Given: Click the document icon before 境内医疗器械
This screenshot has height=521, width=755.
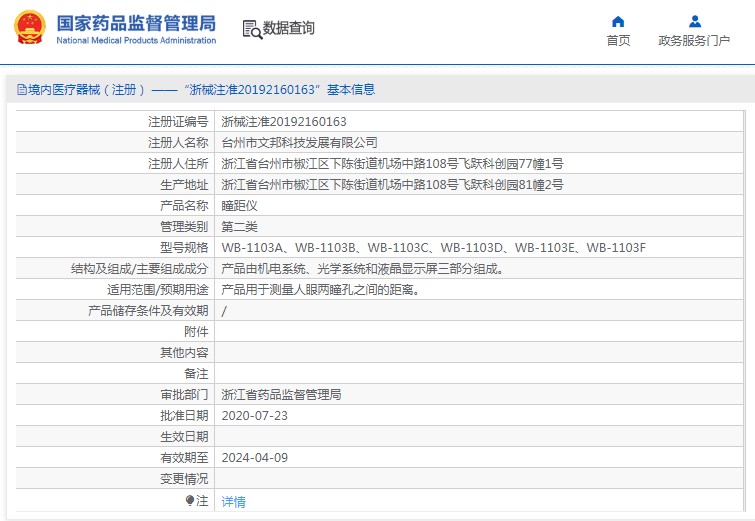Looking at the screenshot, I should click(x=21, y=90).
